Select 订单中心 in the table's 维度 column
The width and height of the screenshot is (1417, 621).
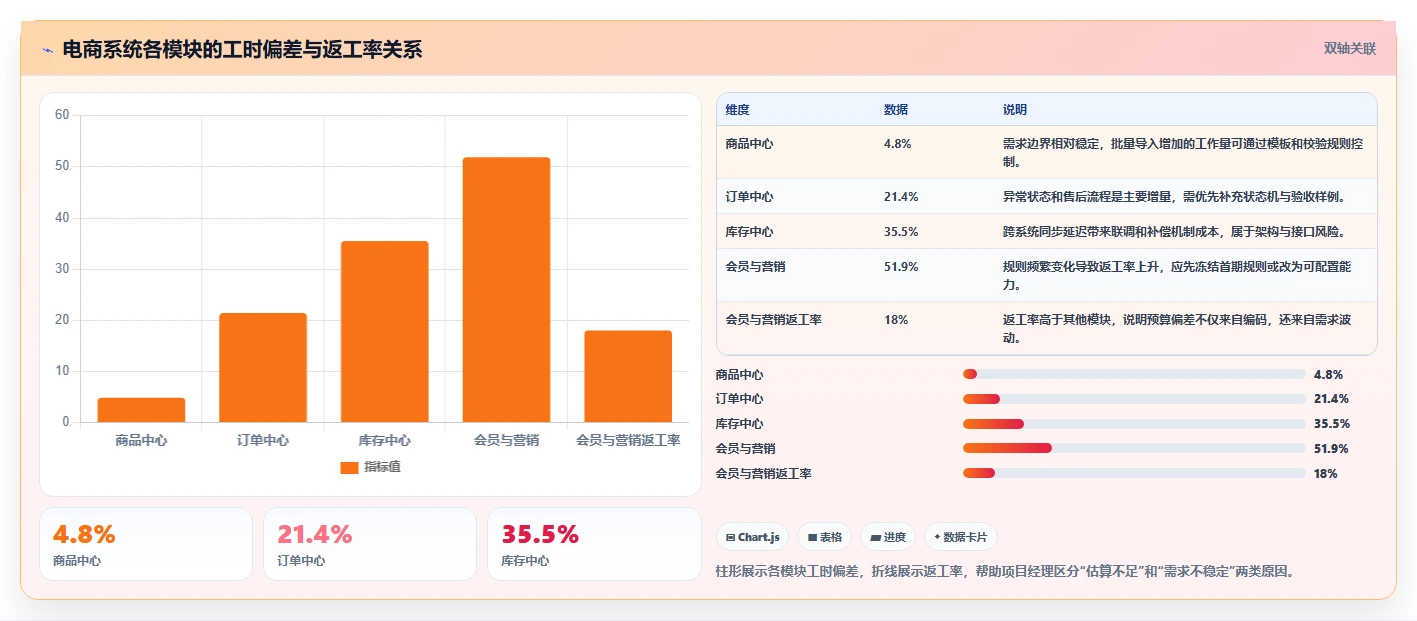750,196
